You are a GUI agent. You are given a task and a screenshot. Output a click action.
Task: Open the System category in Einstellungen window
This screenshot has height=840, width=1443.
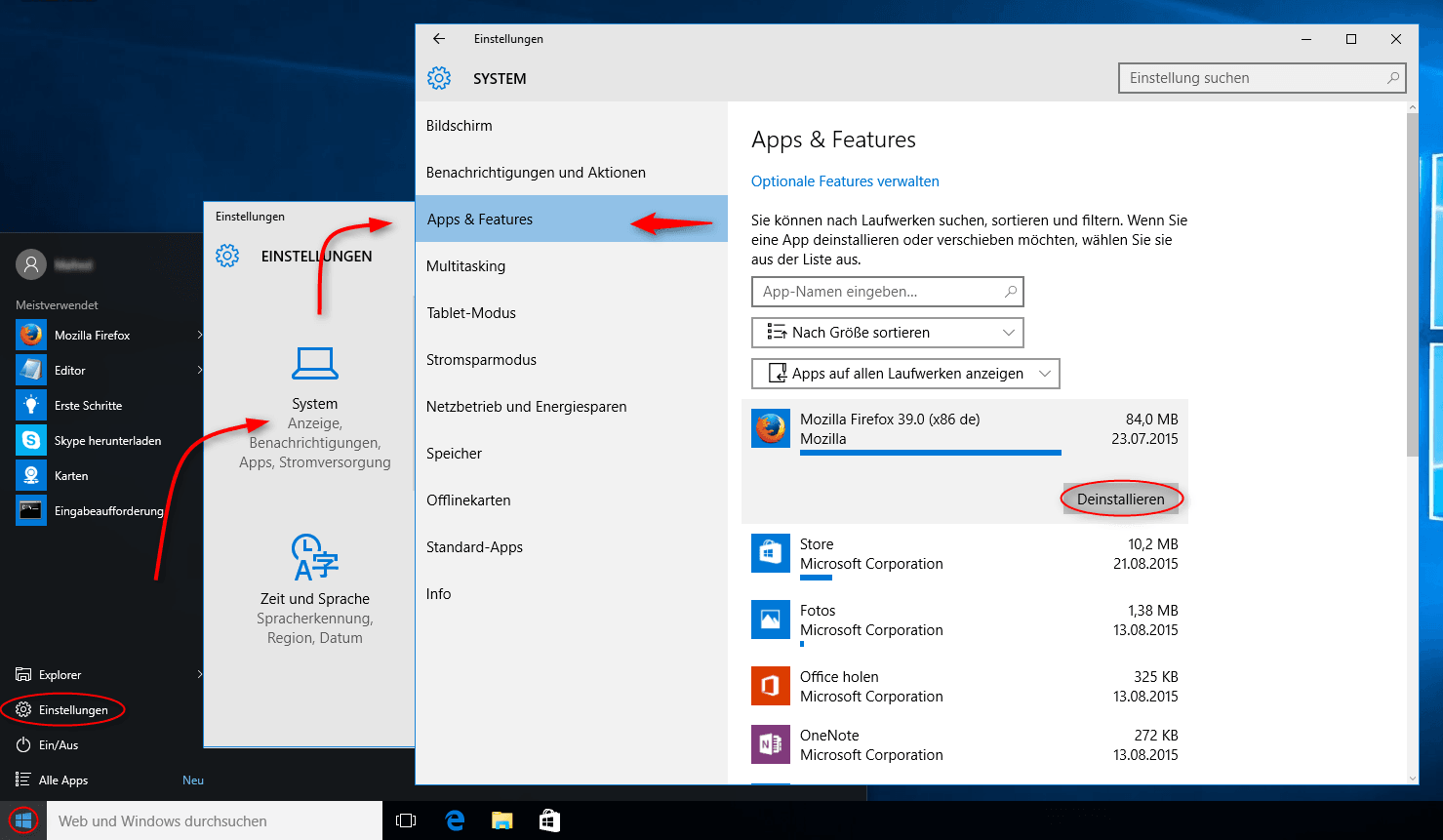[315, 409]
